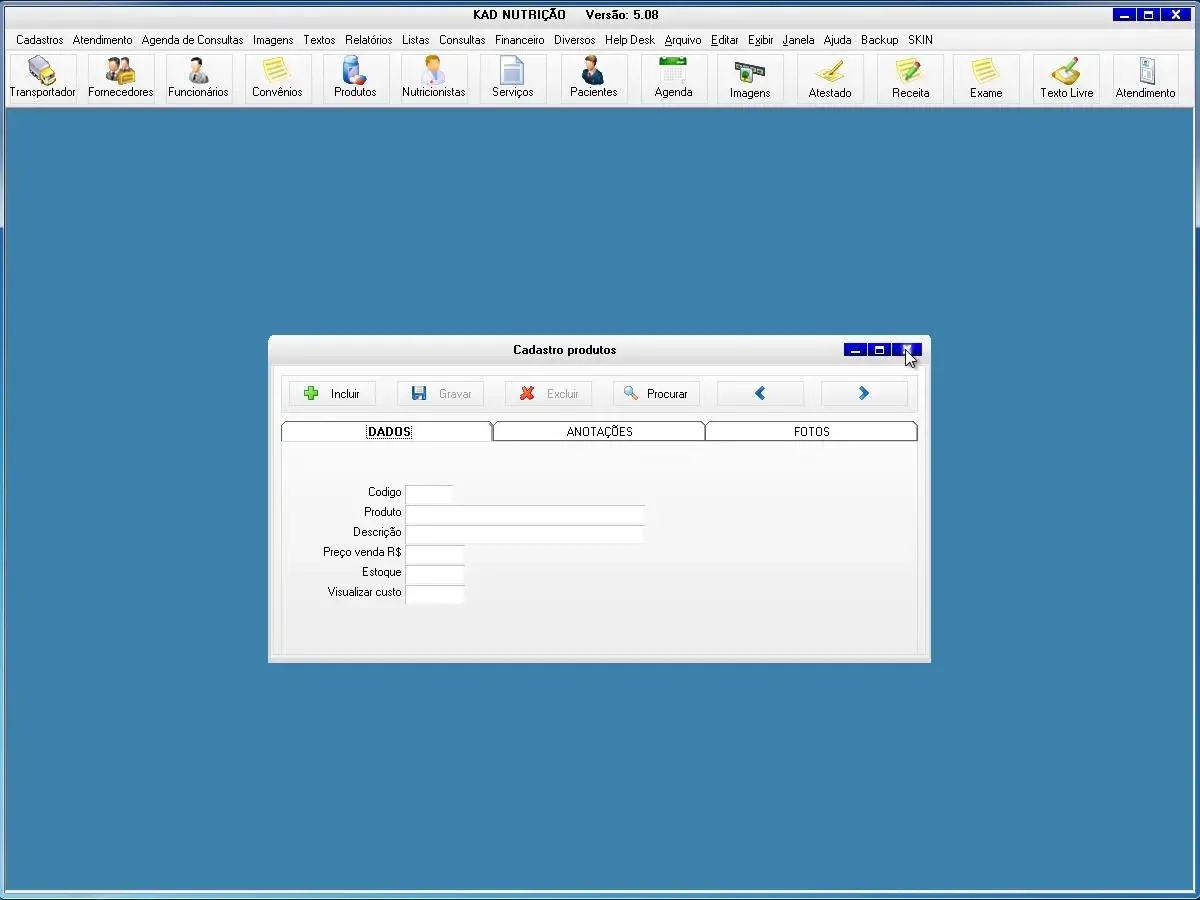Open the Consultas menu
Screen dimensions: 1200x900
[x=462, y=40]
